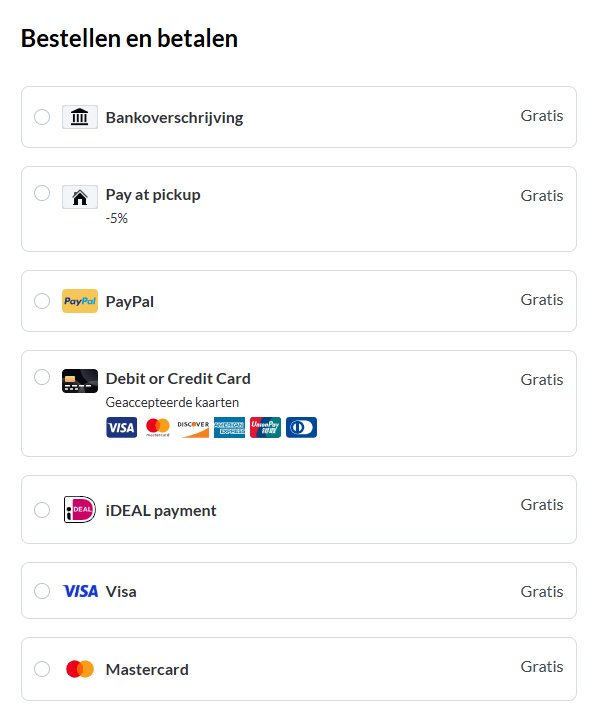Click the black card icon beside Debit or Credit Card
This screenshot has height=715, width=612.
[x=80, y=381]
